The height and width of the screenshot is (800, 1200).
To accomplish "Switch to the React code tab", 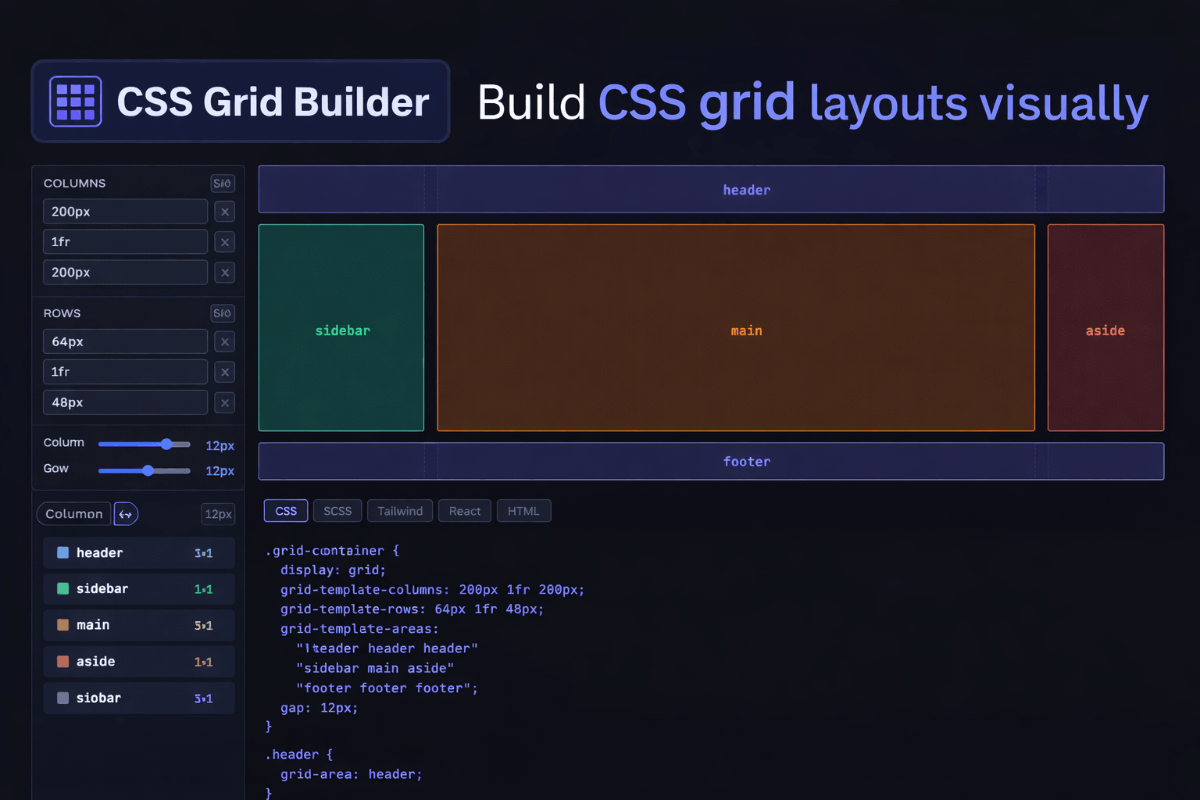I will coord(465,511).
